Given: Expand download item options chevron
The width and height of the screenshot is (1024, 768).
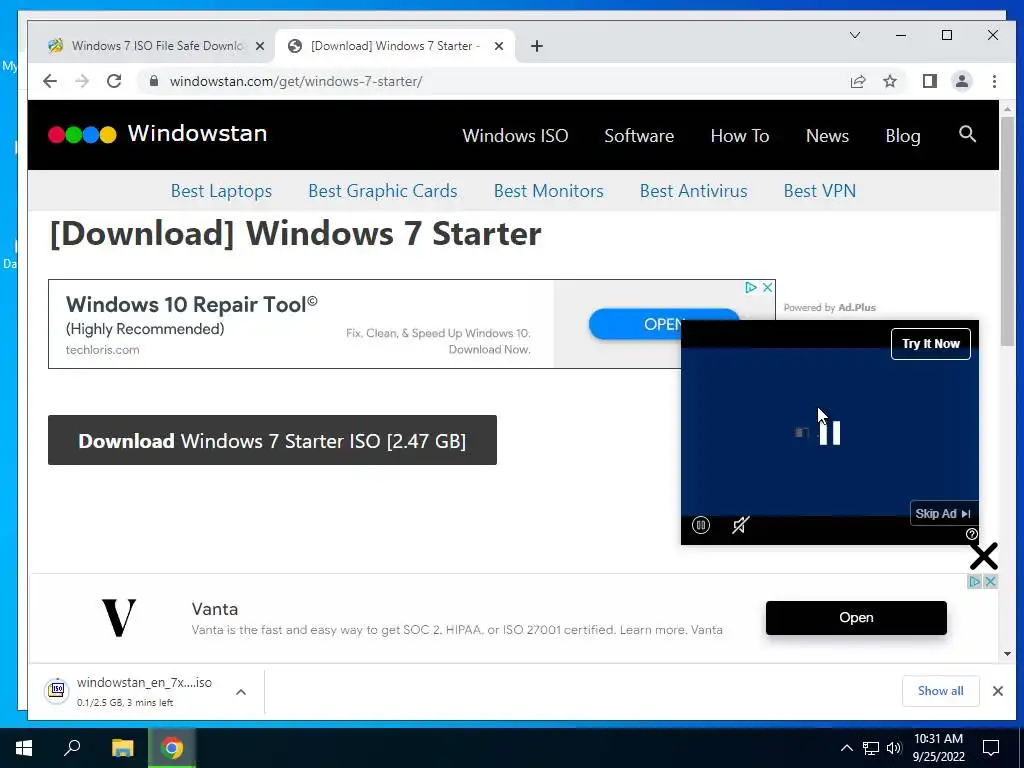Looking at the screenshot, I should (241, 692).
